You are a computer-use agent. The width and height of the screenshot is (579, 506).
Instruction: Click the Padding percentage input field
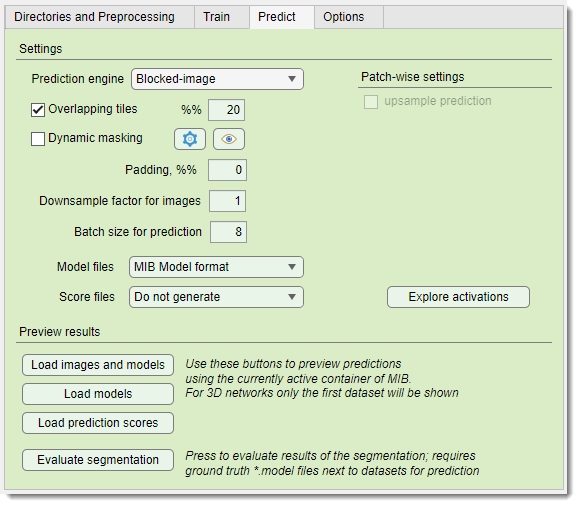click(227, 170)
